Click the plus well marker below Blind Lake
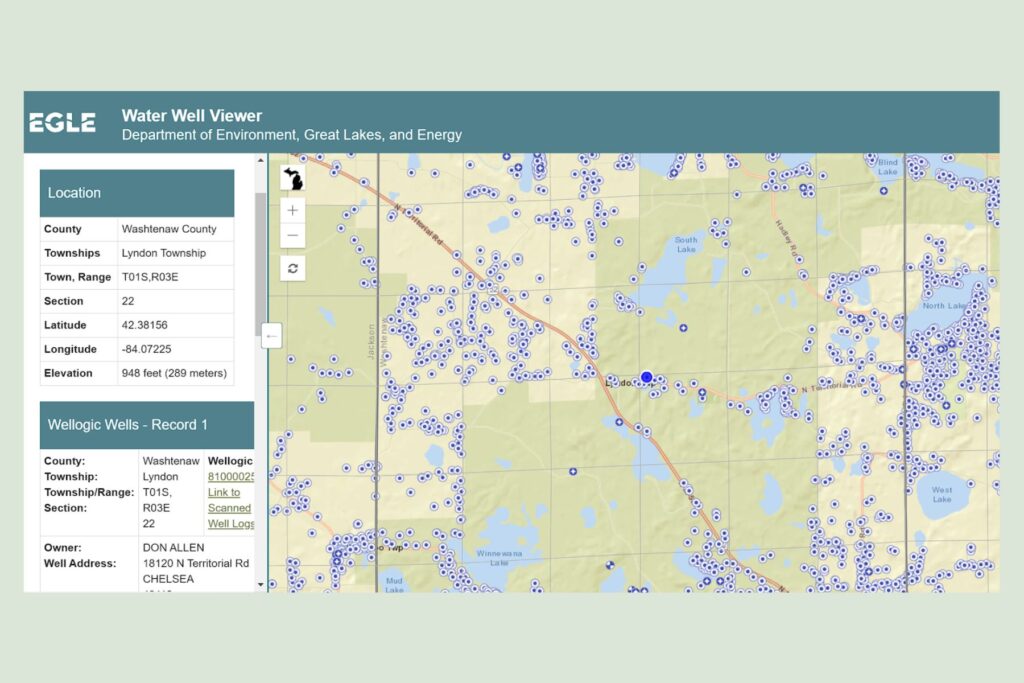The height and width of the screenshot is (683, 1024). pos(883,190)
